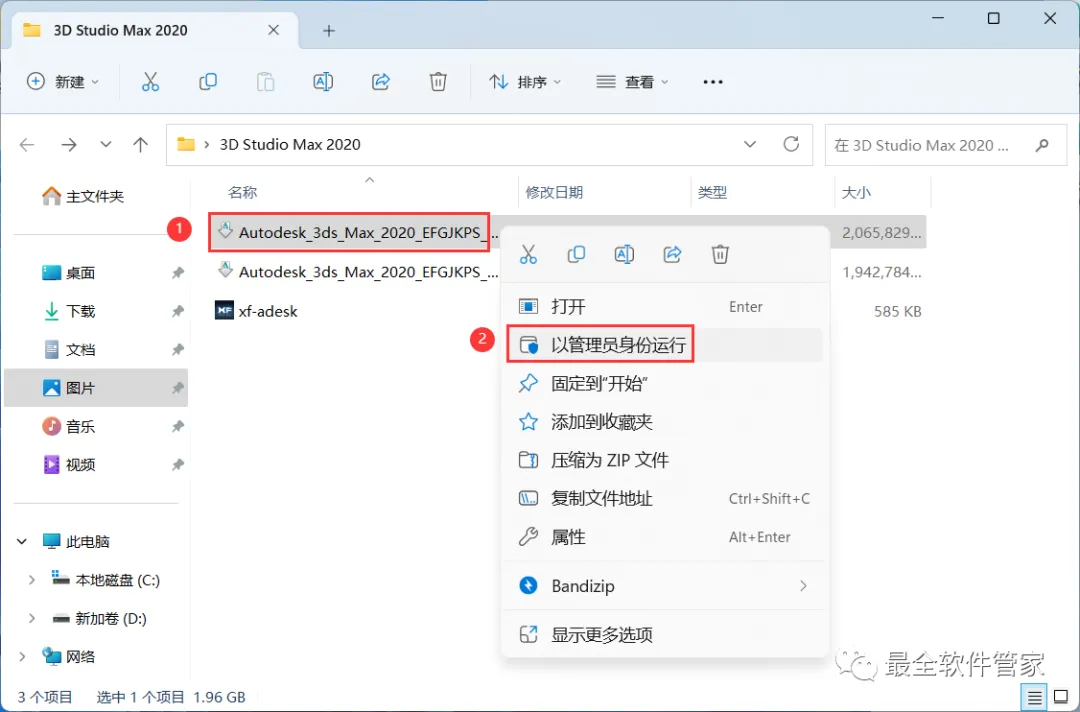Refresh the folder view

[791, 144]
